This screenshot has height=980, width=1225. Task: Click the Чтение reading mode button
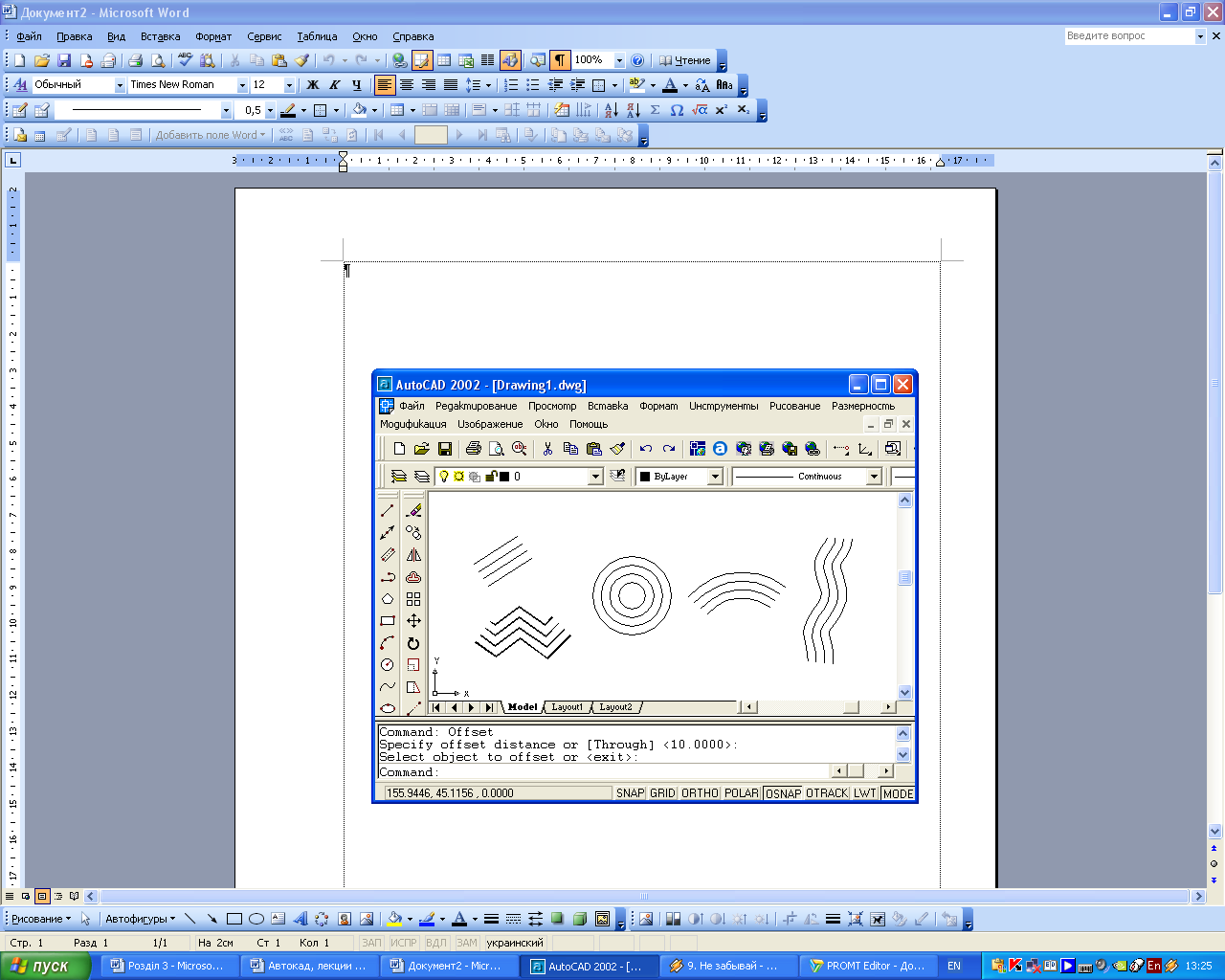tap(685, 60)
